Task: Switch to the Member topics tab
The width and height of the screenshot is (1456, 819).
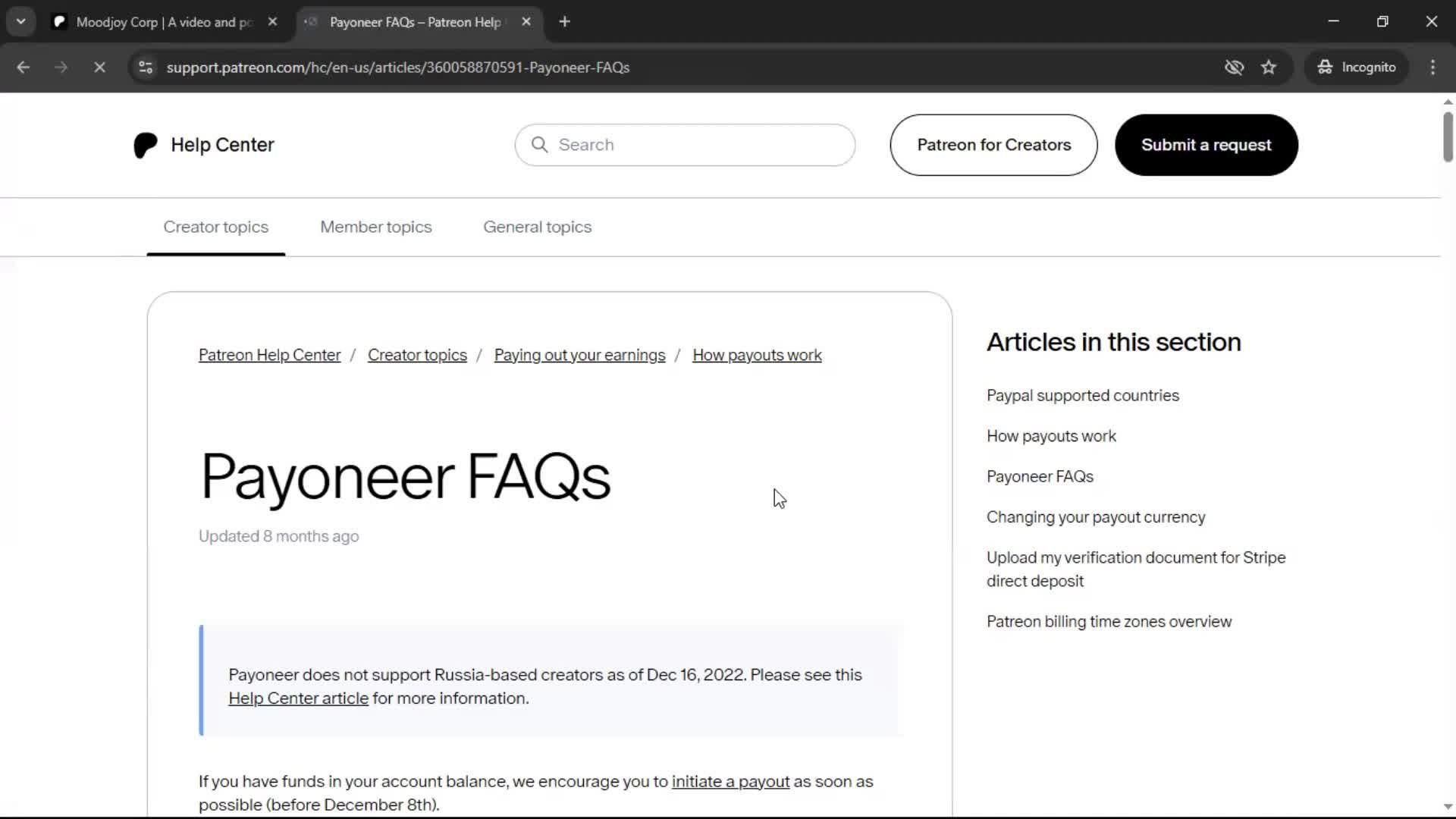Action: tap(375, 227)
